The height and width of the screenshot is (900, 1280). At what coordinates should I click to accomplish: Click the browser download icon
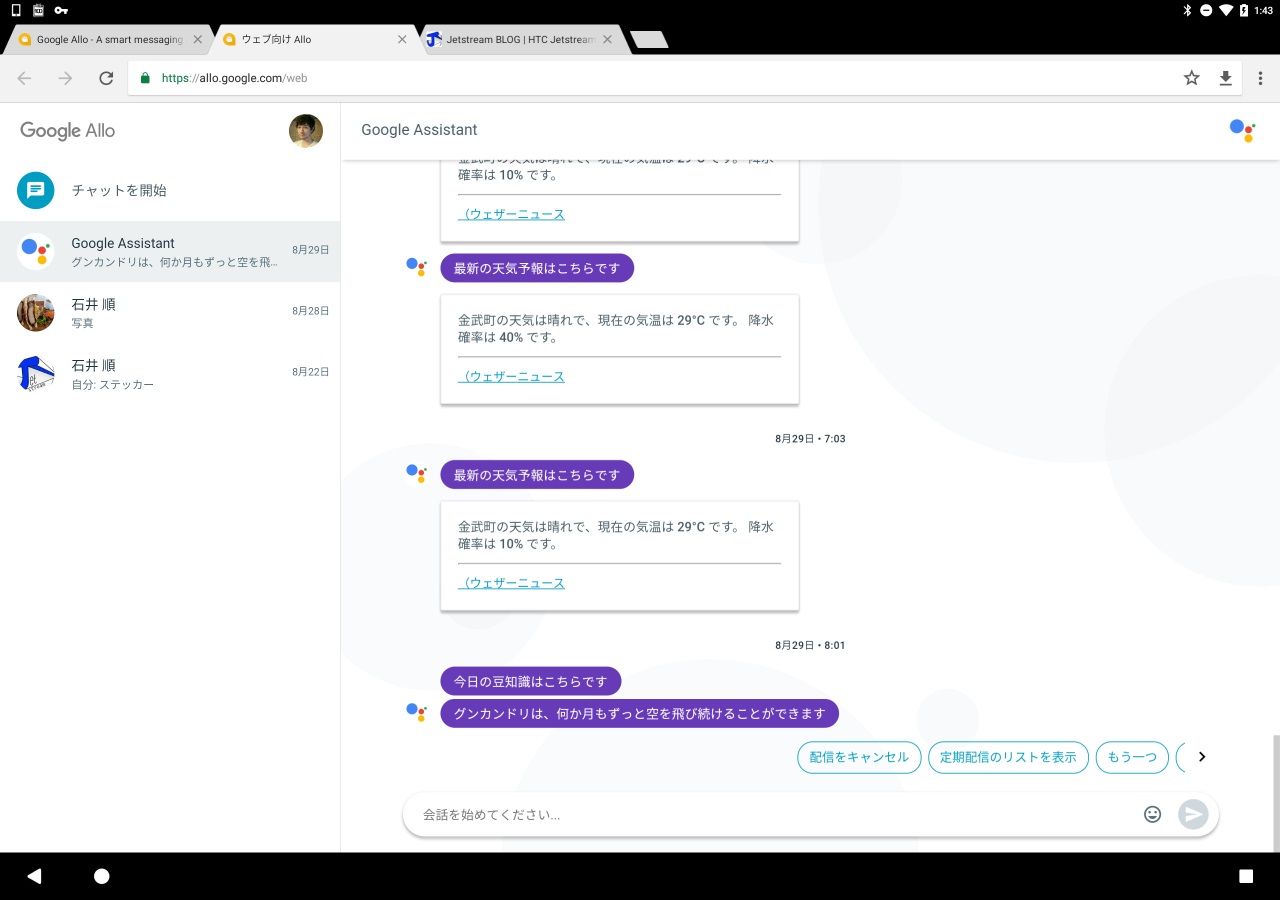pyautogui.click(x=1225, y=78)
